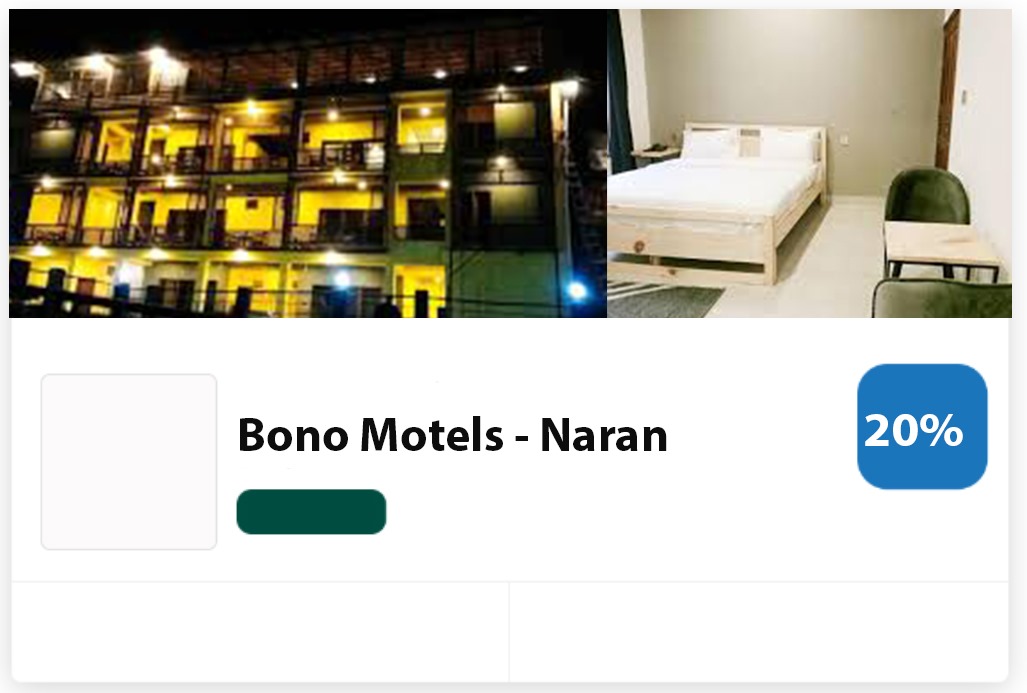1027x693 pixels.
Task: Select the empty bottom-left card cell
Action: pyautogui.click(x=260, y=632)
